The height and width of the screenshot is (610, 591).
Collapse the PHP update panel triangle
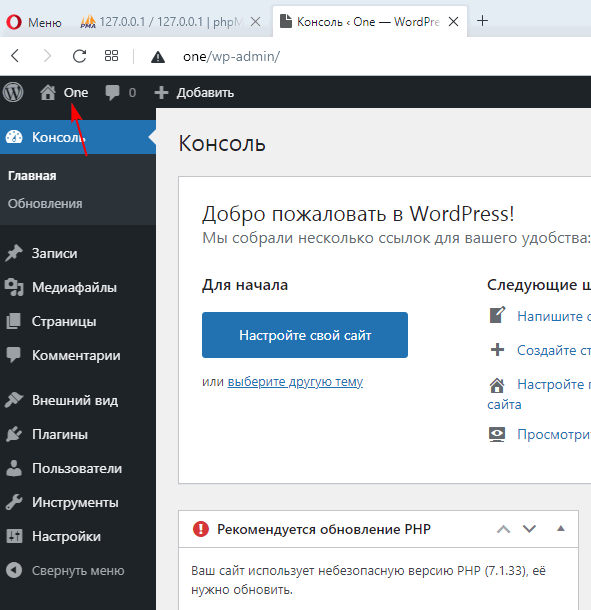click(x=561, y=528)
